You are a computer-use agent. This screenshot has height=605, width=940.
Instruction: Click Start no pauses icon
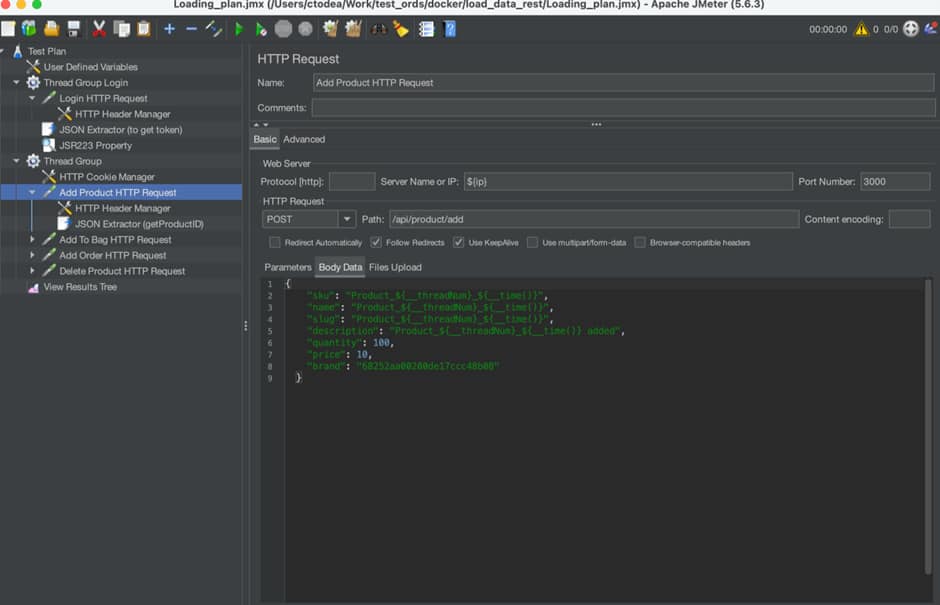coord(260,29)
